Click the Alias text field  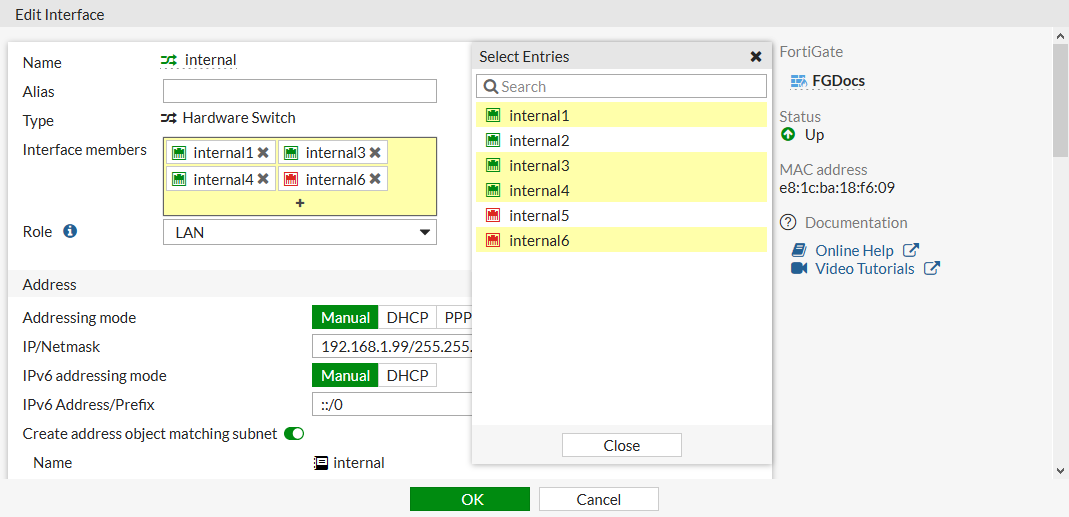pyautogui.click(x=300, y=92)
